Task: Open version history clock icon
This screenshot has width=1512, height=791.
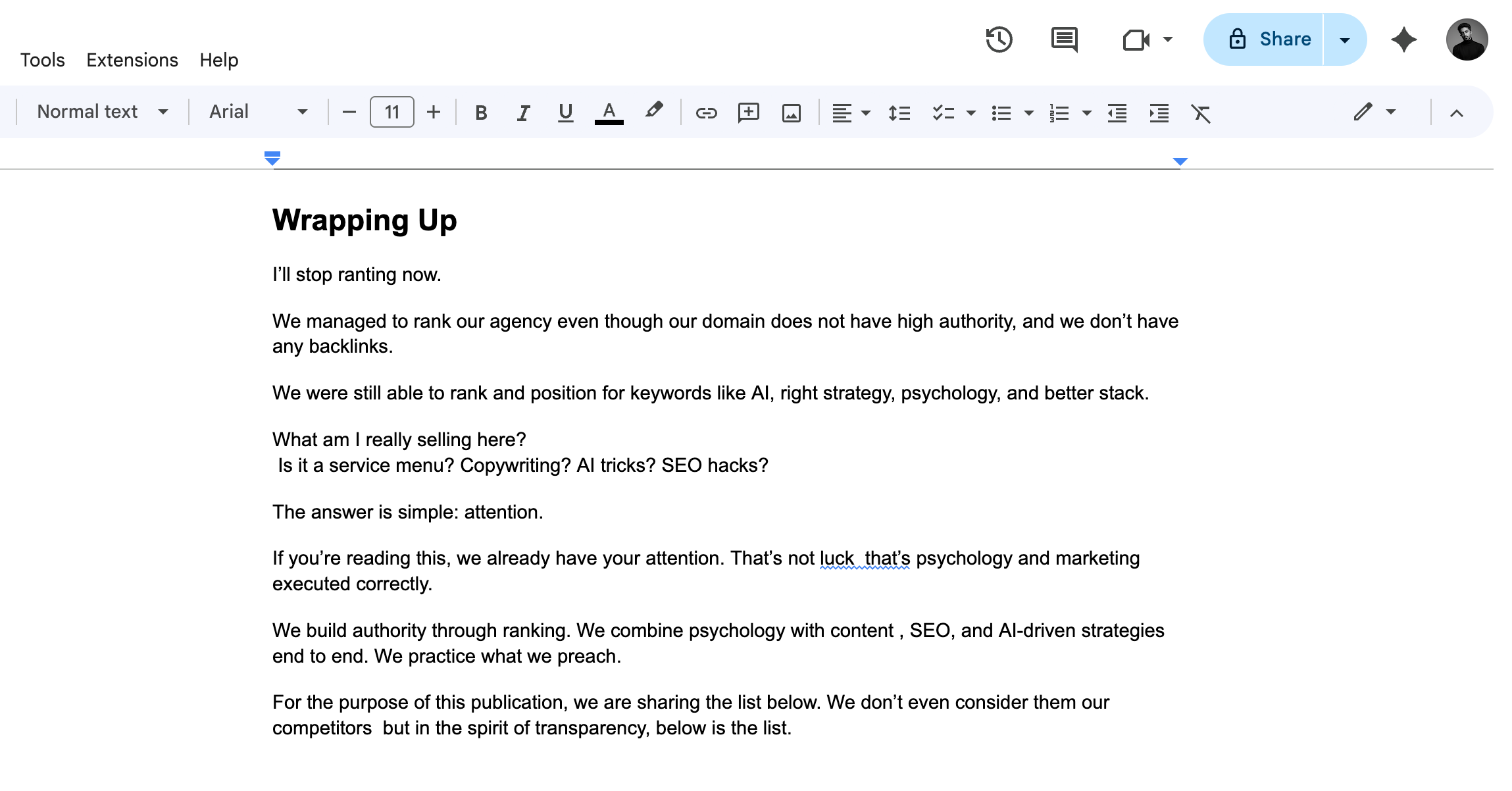Action: point(998,39)
